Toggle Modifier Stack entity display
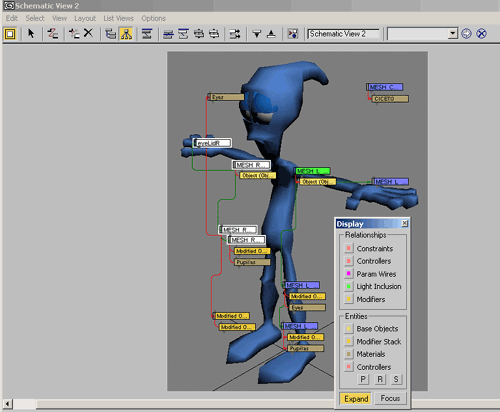Image resolution: width=500 pixels, height=412 pixels. [x=349, y=341]
